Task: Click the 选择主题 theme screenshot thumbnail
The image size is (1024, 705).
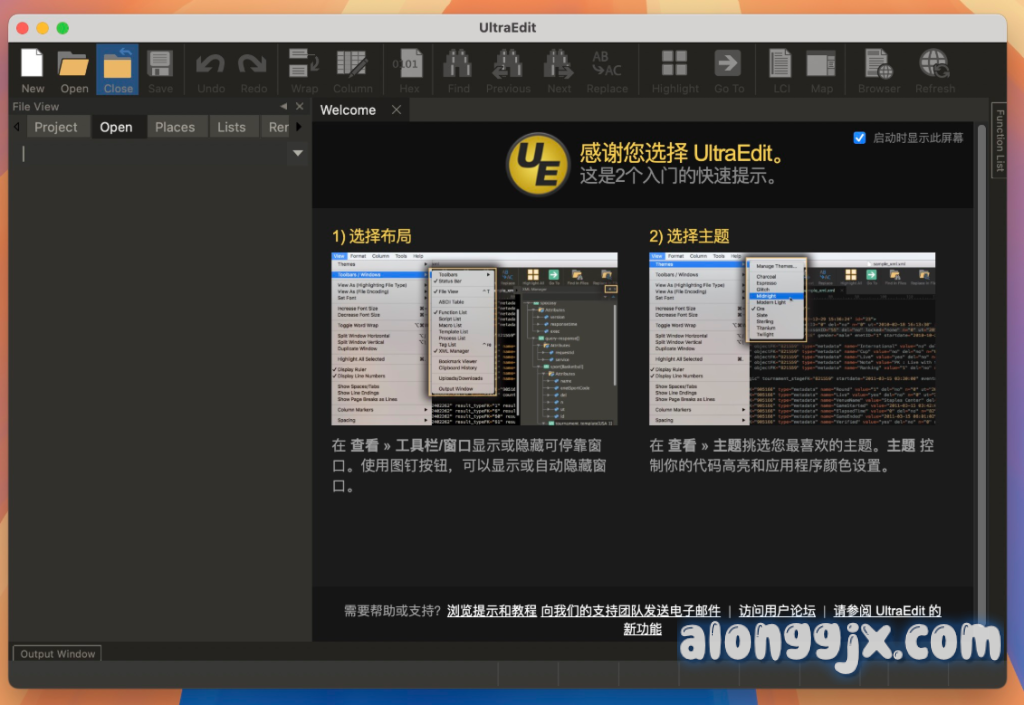Action: [792, 338]
